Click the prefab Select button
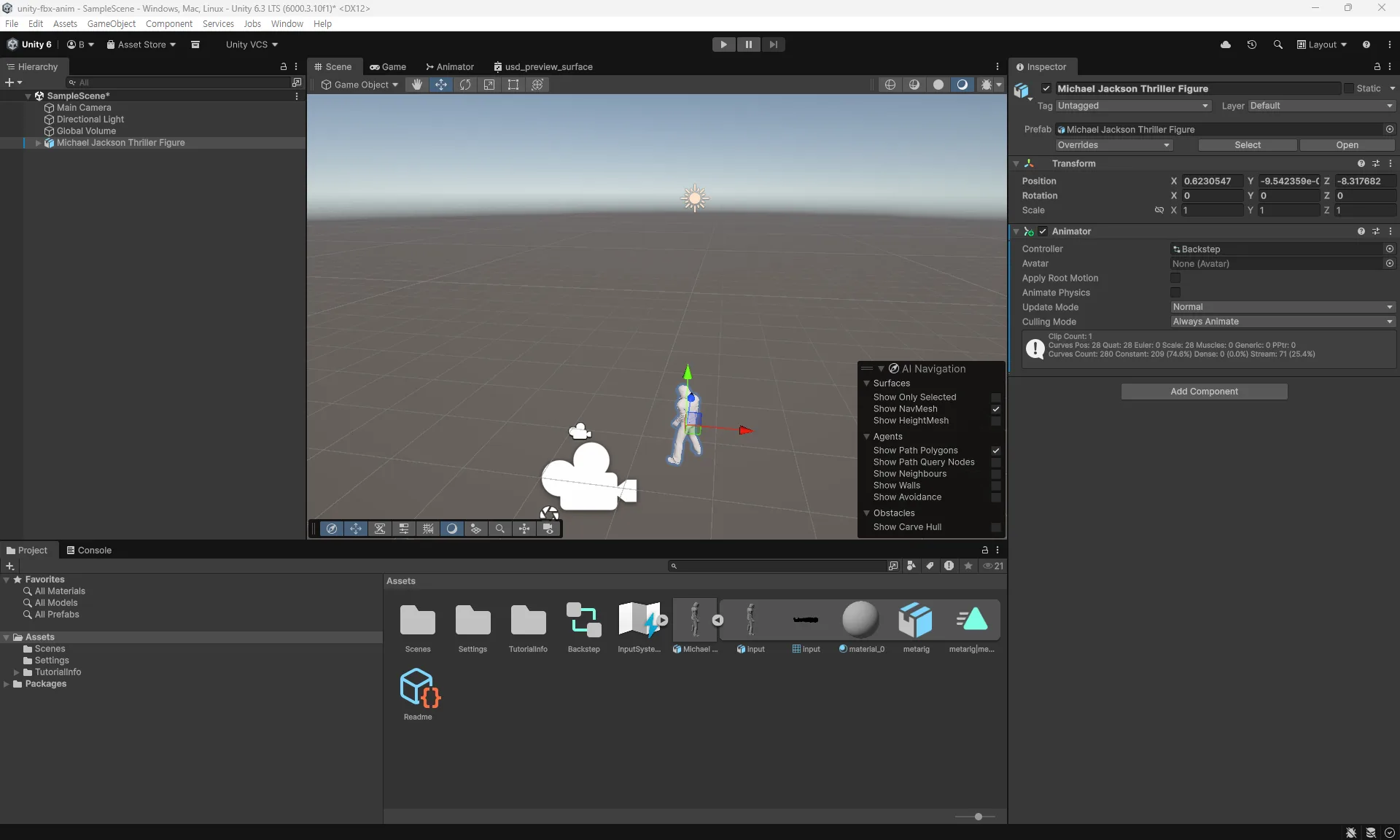Image resolution: width=1400 pixels, height=840 pixels. (x=1248, y=145)
